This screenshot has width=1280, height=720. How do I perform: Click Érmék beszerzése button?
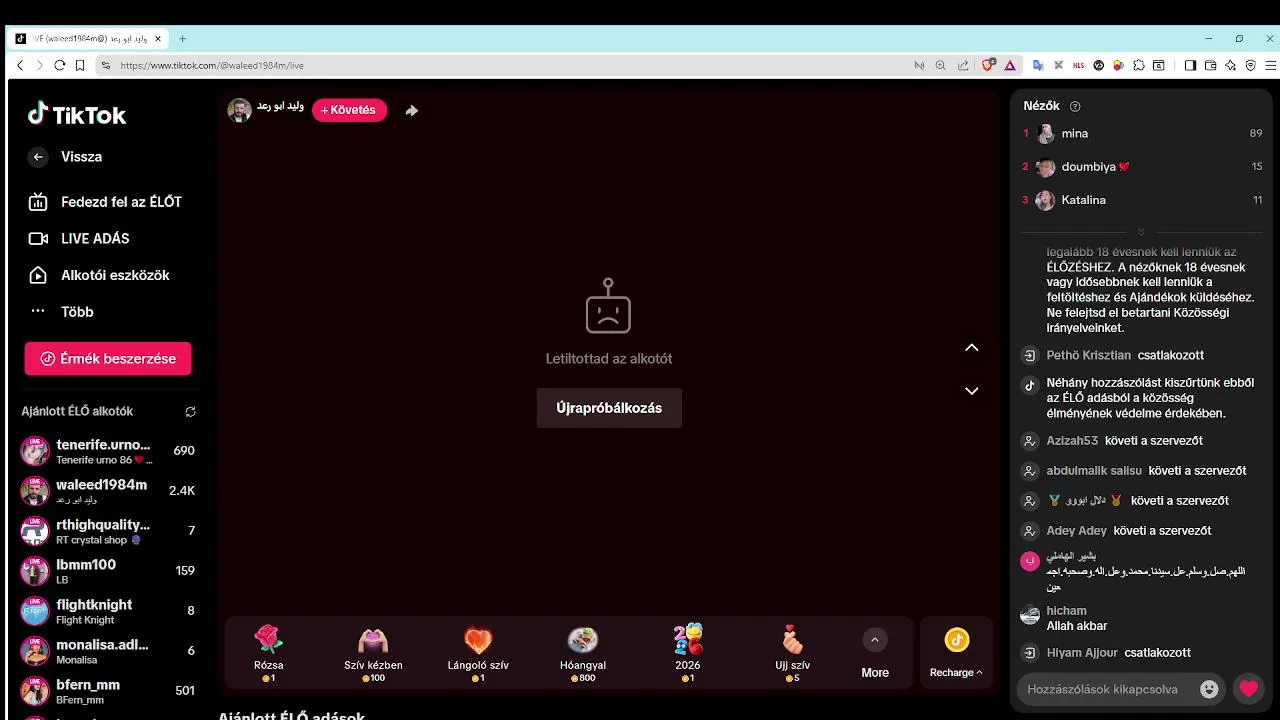[x=108, y=359]
